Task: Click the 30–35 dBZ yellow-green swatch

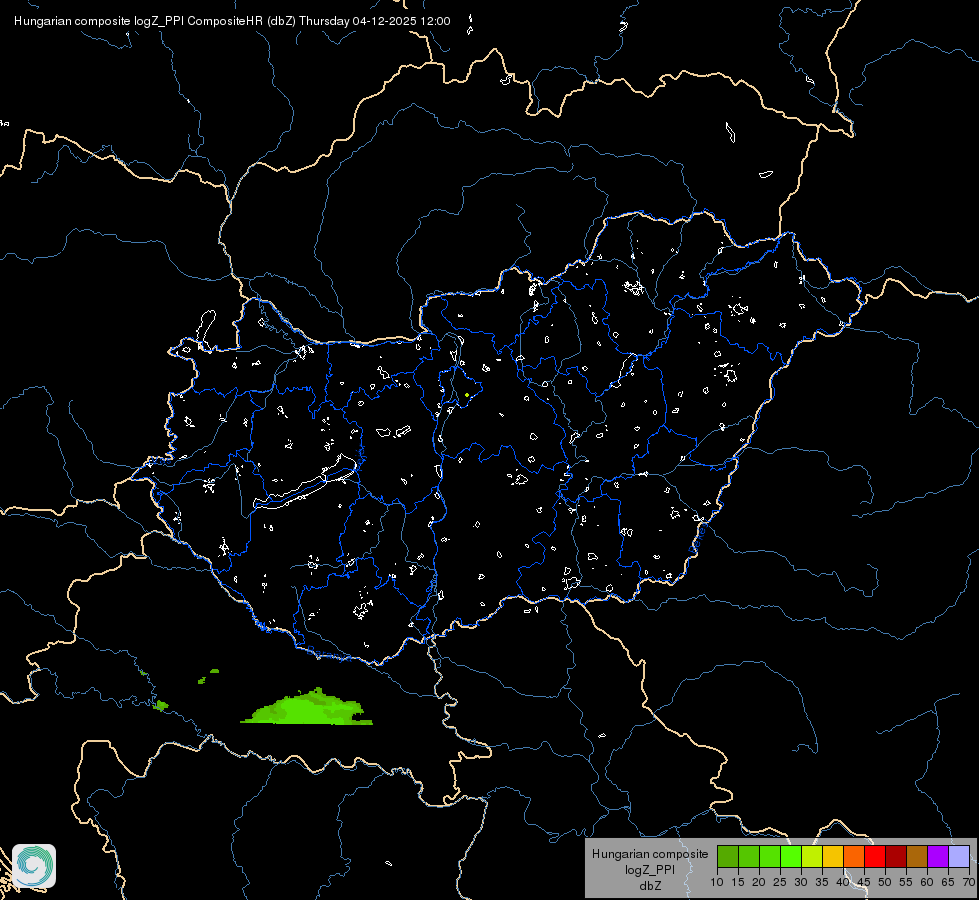Action: (x=812, y=856)
